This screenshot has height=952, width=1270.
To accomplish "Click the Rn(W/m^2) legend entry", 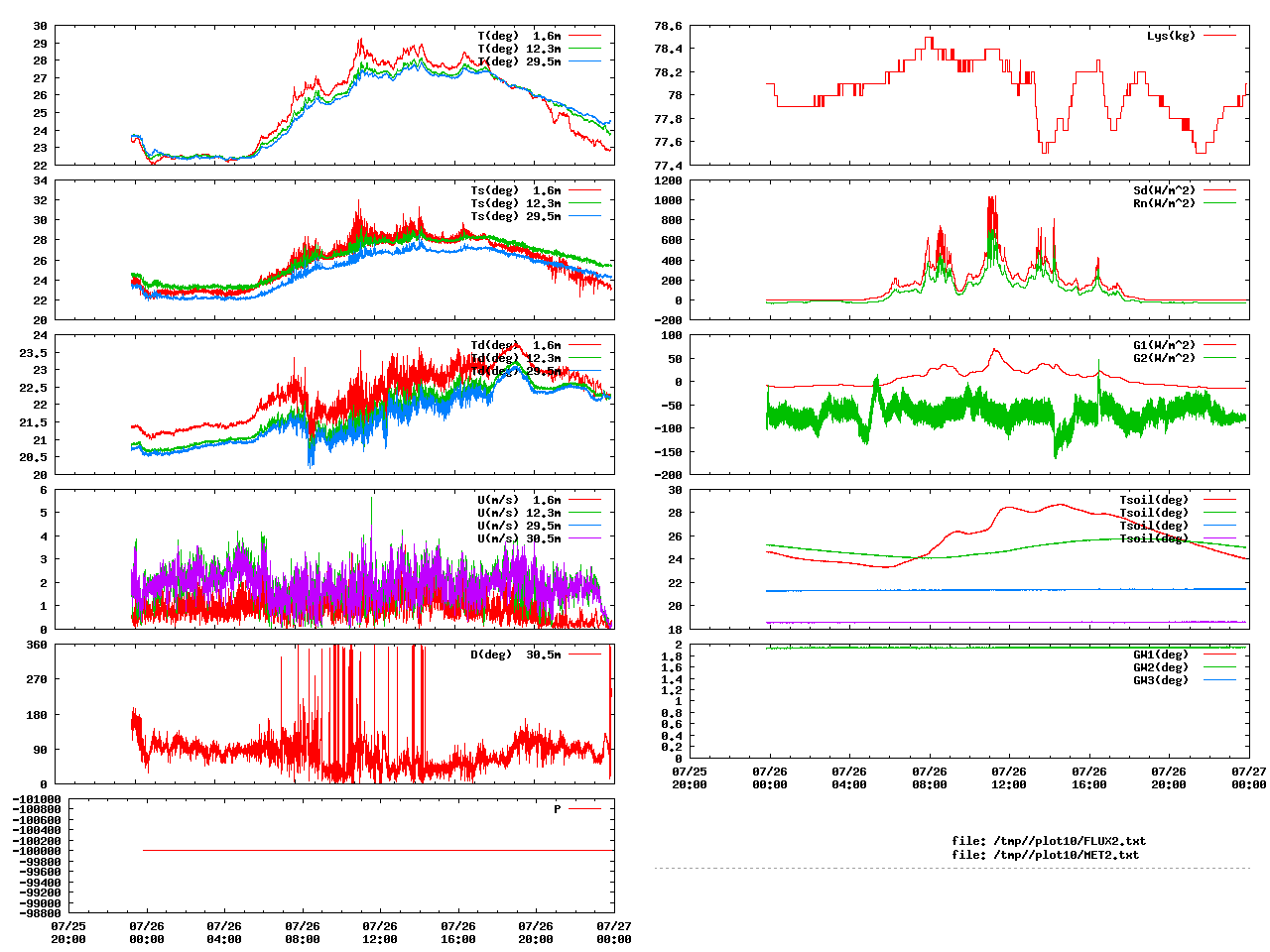I will click(1164, 203).
